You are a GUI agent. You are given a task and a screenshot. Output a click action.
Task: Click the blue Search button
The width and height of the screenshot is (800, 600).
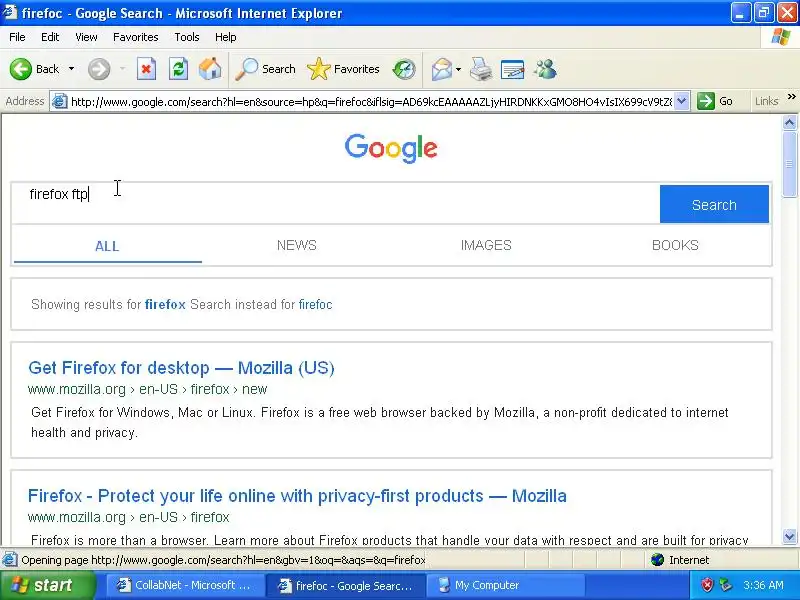tap(714, 204)
